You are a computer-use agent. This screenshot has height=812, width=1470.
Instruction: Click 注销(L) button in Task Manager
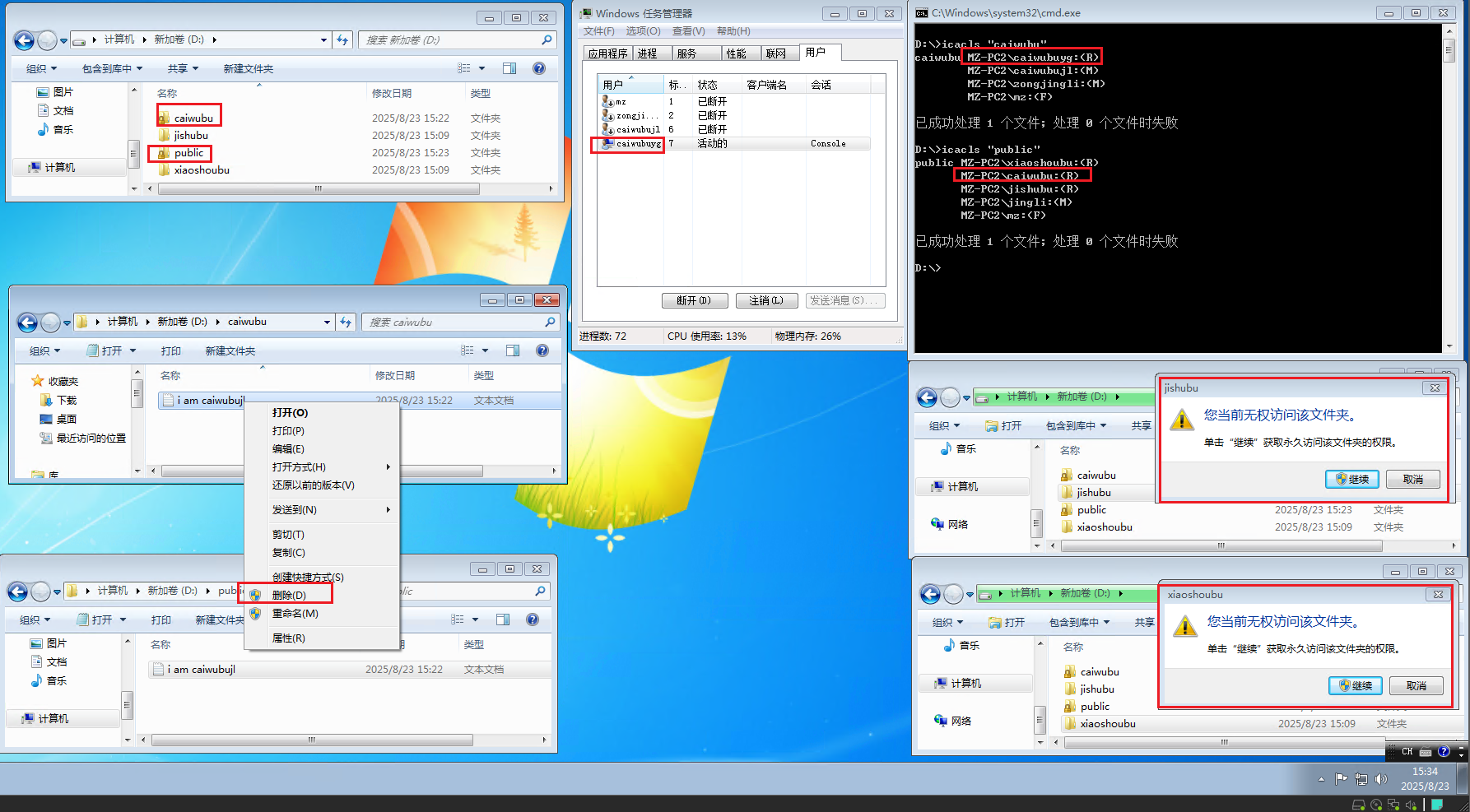coord(765,301)
